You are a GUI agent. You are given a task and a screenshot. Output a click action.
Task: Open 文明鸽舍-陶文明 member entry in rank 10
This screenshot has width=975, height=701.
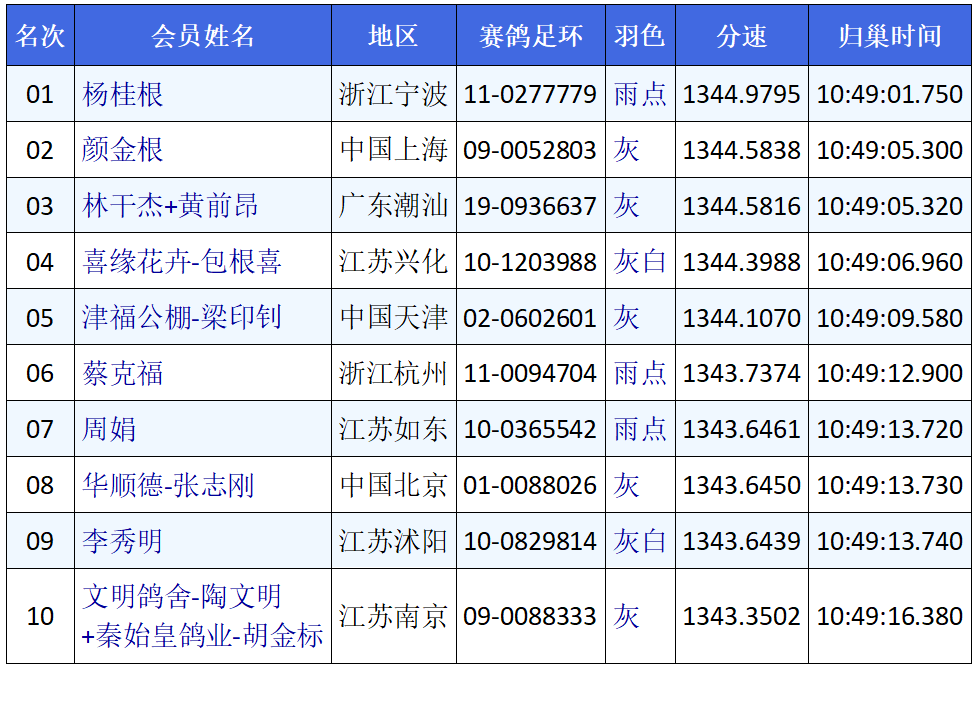182,597
